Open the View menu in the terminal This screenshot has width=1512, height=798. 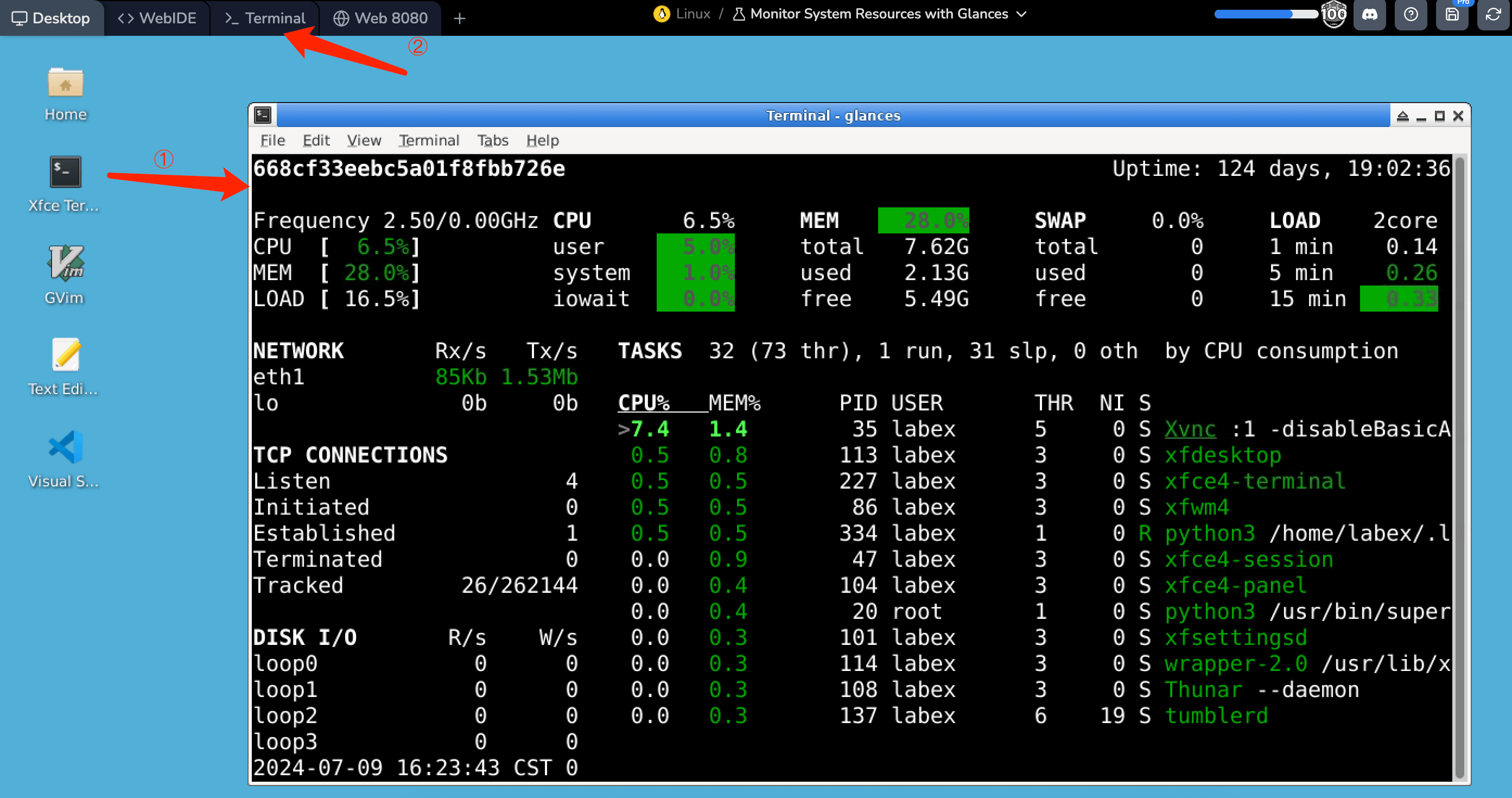click(363, 141)
